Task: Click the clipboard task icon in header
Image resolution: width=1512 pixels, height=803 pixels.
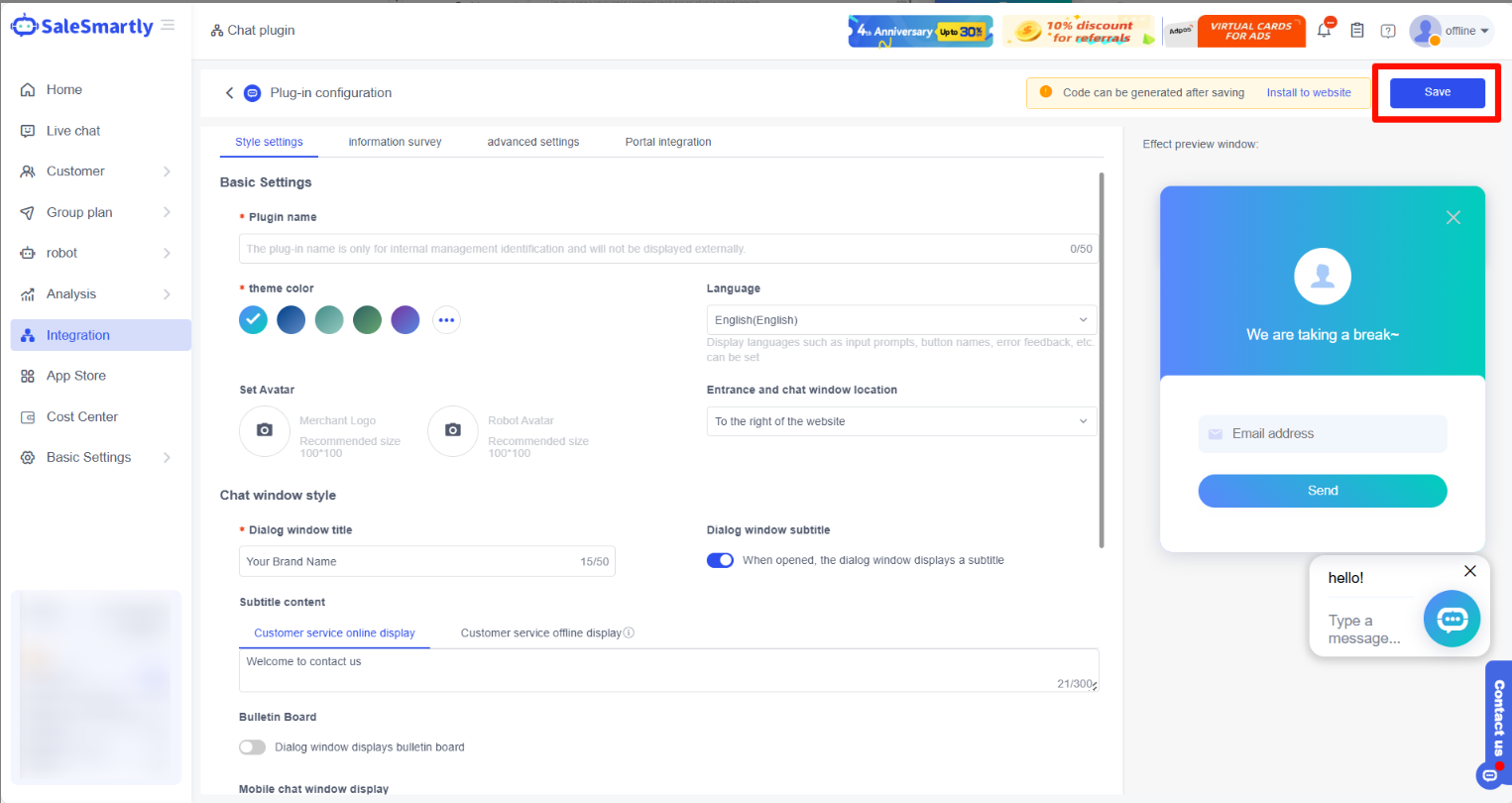Action: [x=1357, y=31]
